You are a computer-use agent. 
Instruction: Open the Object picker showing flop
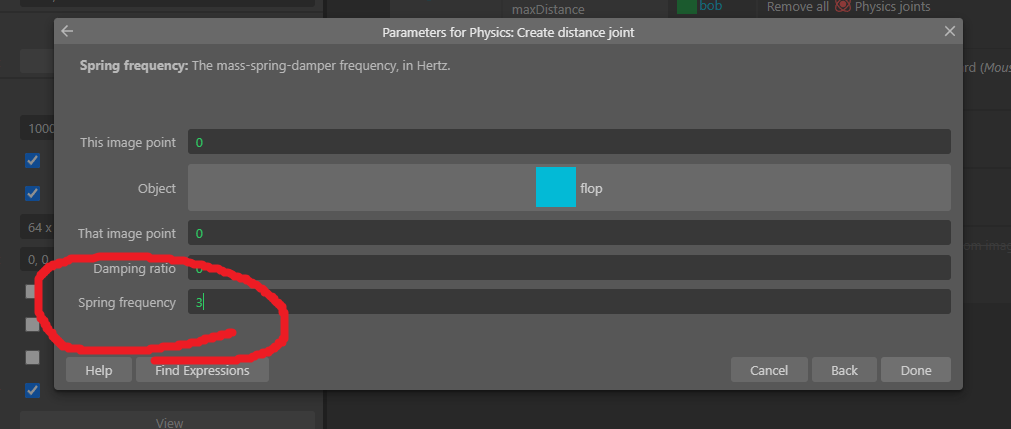point(568,188)
